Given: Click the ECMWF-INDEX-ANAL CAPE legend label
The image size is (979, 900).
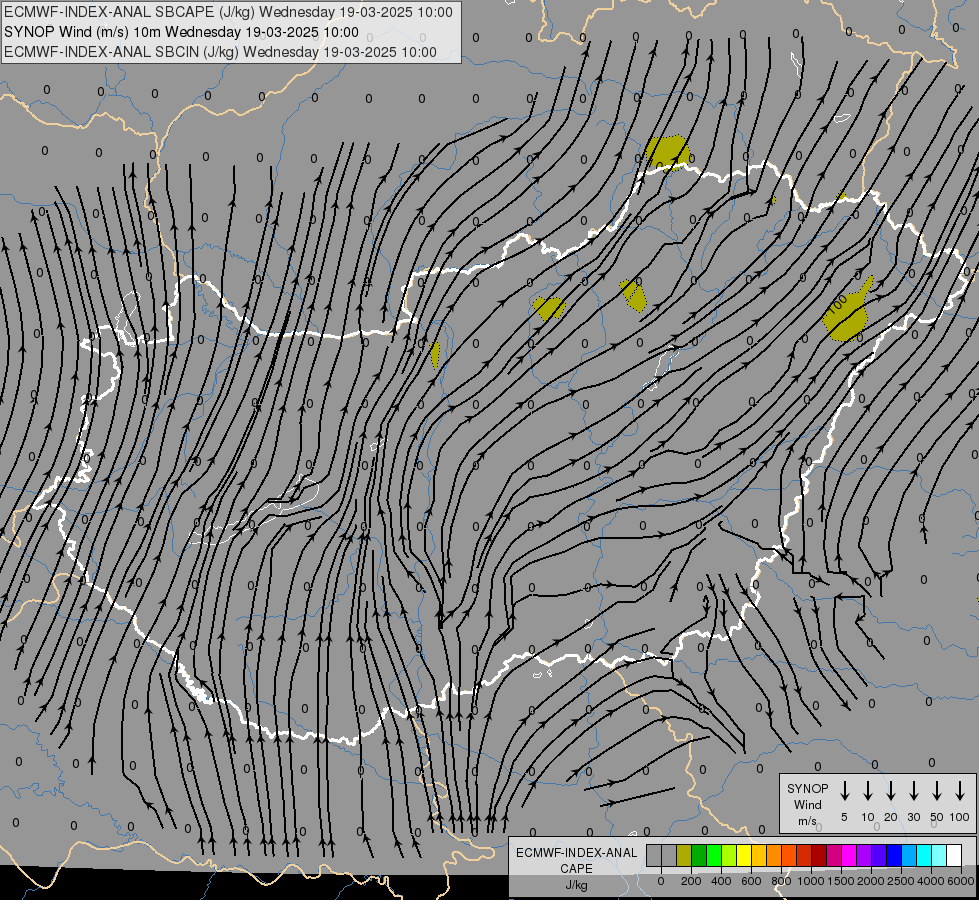Looking at the screenshot, I should click(x=576, y=860).
